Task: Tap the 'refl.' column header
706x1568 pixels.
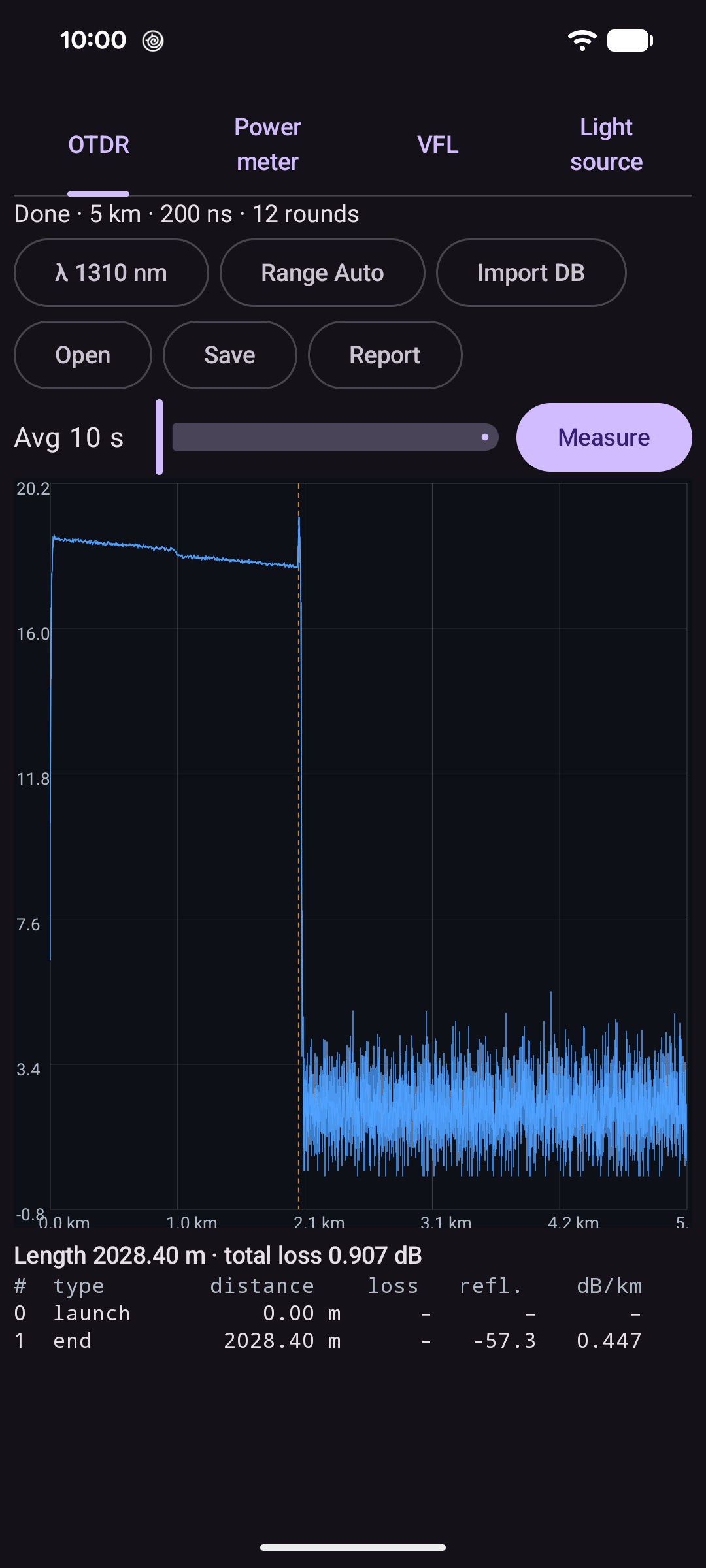Action: (491, 1286)
